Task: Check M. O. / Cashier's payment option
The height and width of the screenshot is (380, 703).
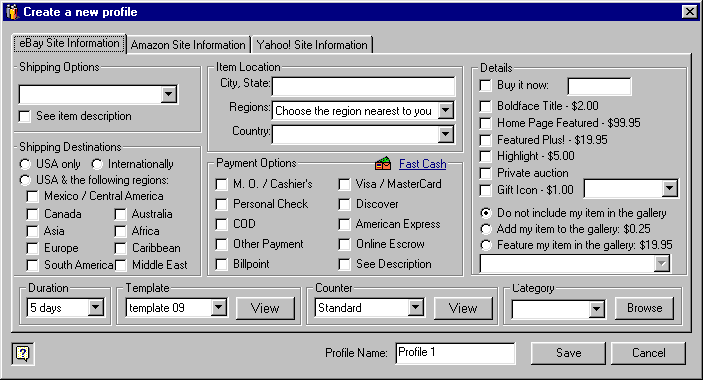Action: [x=221, y=185]
